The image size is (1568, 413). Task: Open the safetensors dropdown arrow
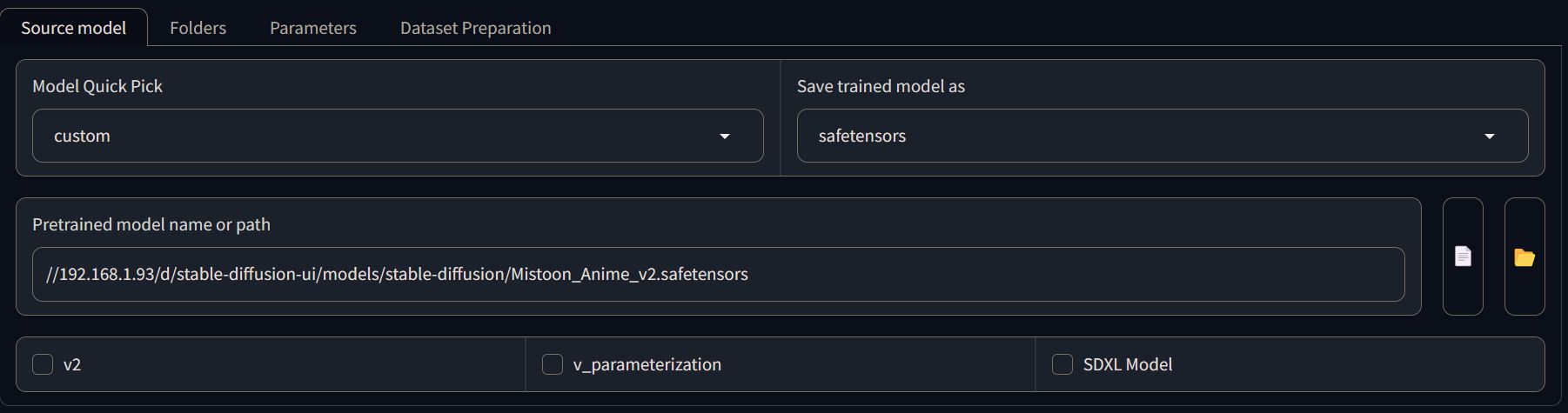[x=1490, y=137]
